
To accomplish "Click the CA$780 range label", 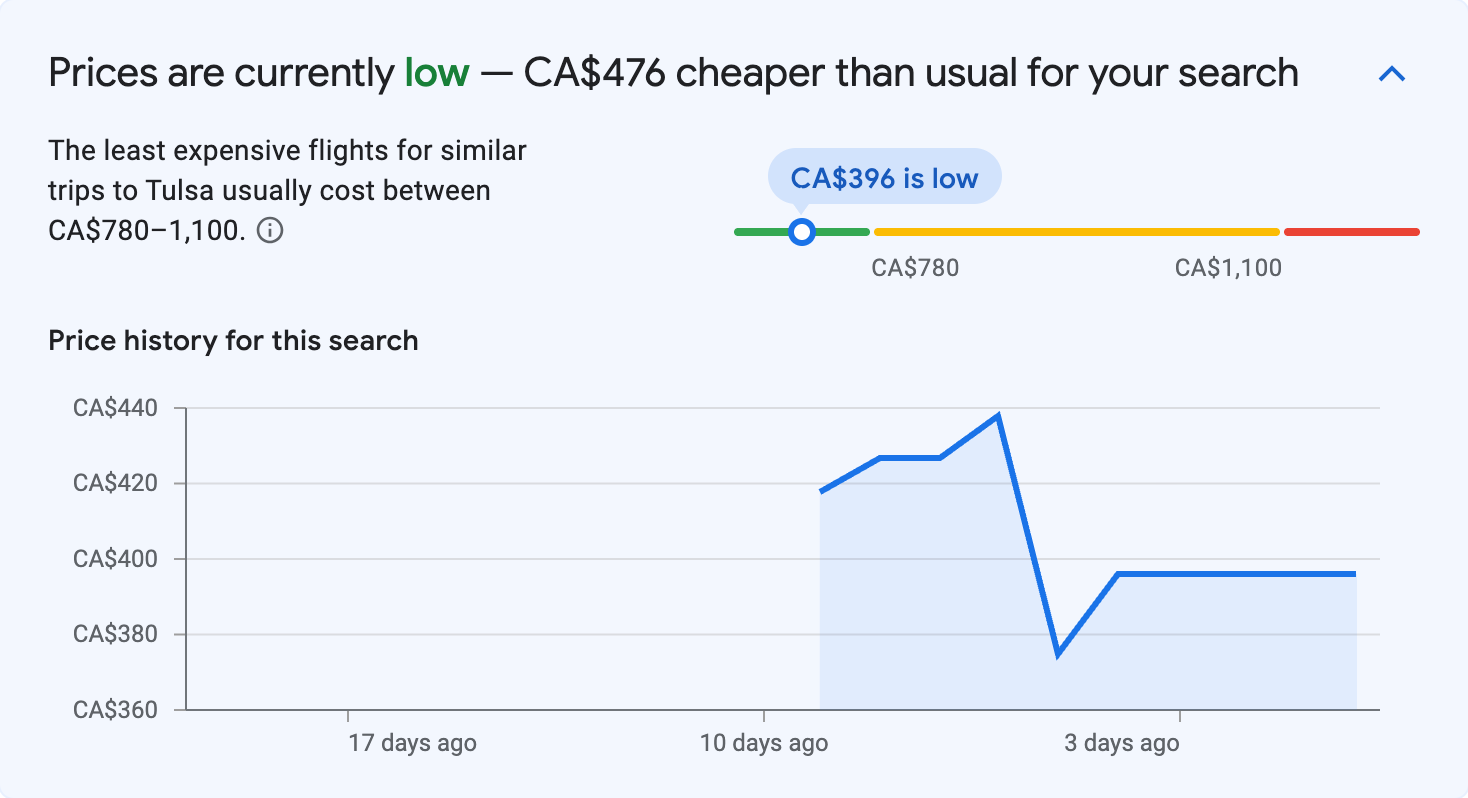I will pyautogui.click(x=915, y=268).
